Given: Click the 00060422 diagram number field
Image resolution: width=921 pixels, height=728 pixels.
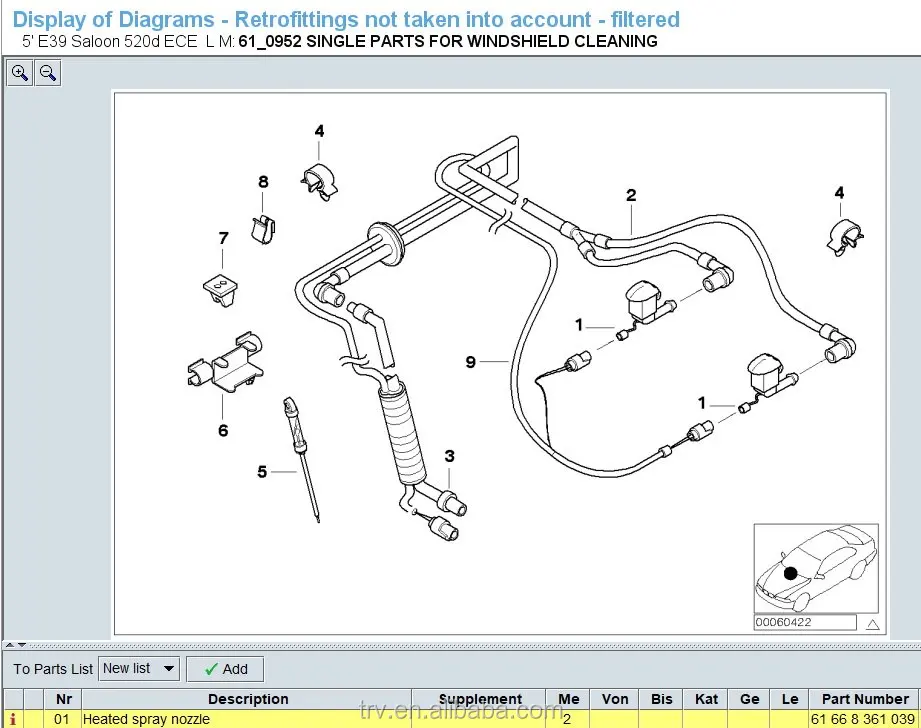Looking at the screenshot, I should (x=805, y=622).
